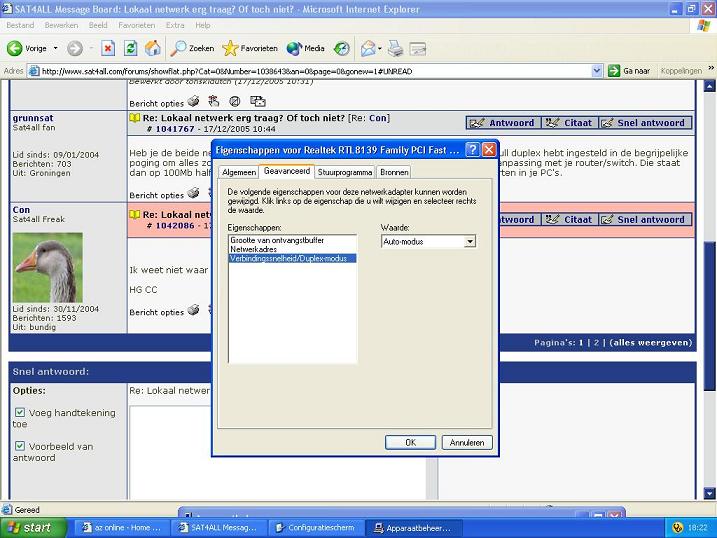The width and height of the screenshot is (717, 538).
Task: Click the page scrollbar up arrow
Action: [709, 86]
